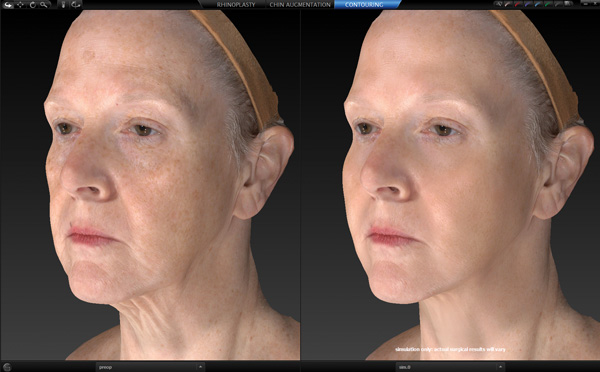Select the pointer arrow tool

click(8, 5)
